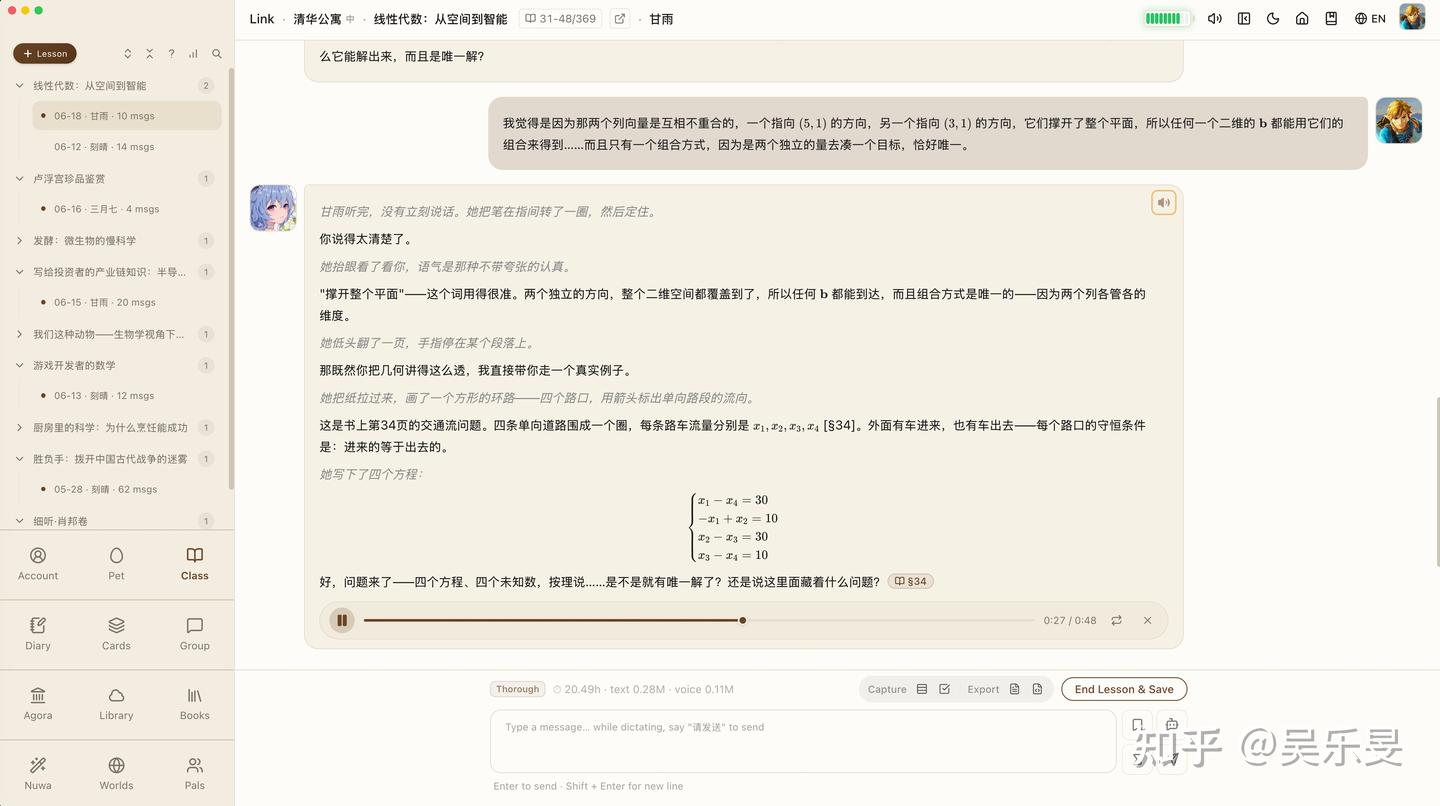1440x806 pixels.
Task: Open the Agora section
Action: tap(38, 704)
